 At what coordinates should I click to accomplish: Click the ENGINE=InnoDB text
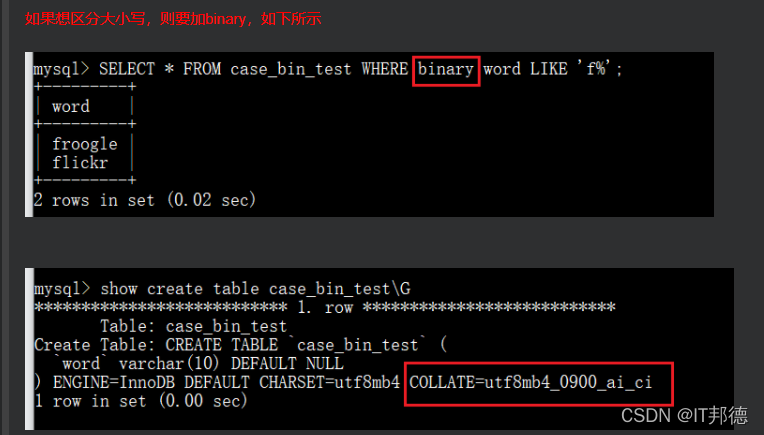pos(114,382)
